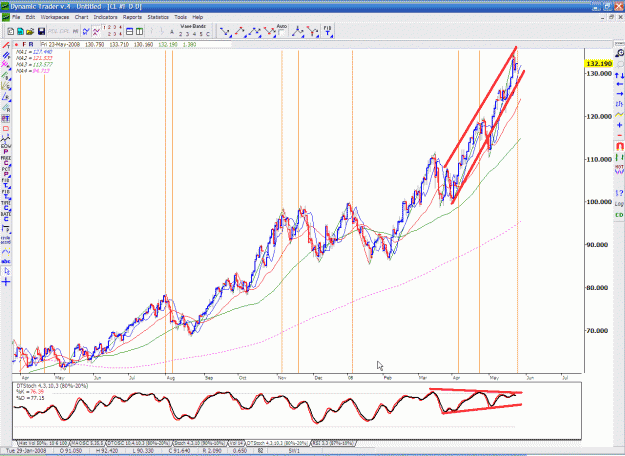Click the magnifier zoom icon at right
The image size is (625, 456).
[x=619, y=53]
